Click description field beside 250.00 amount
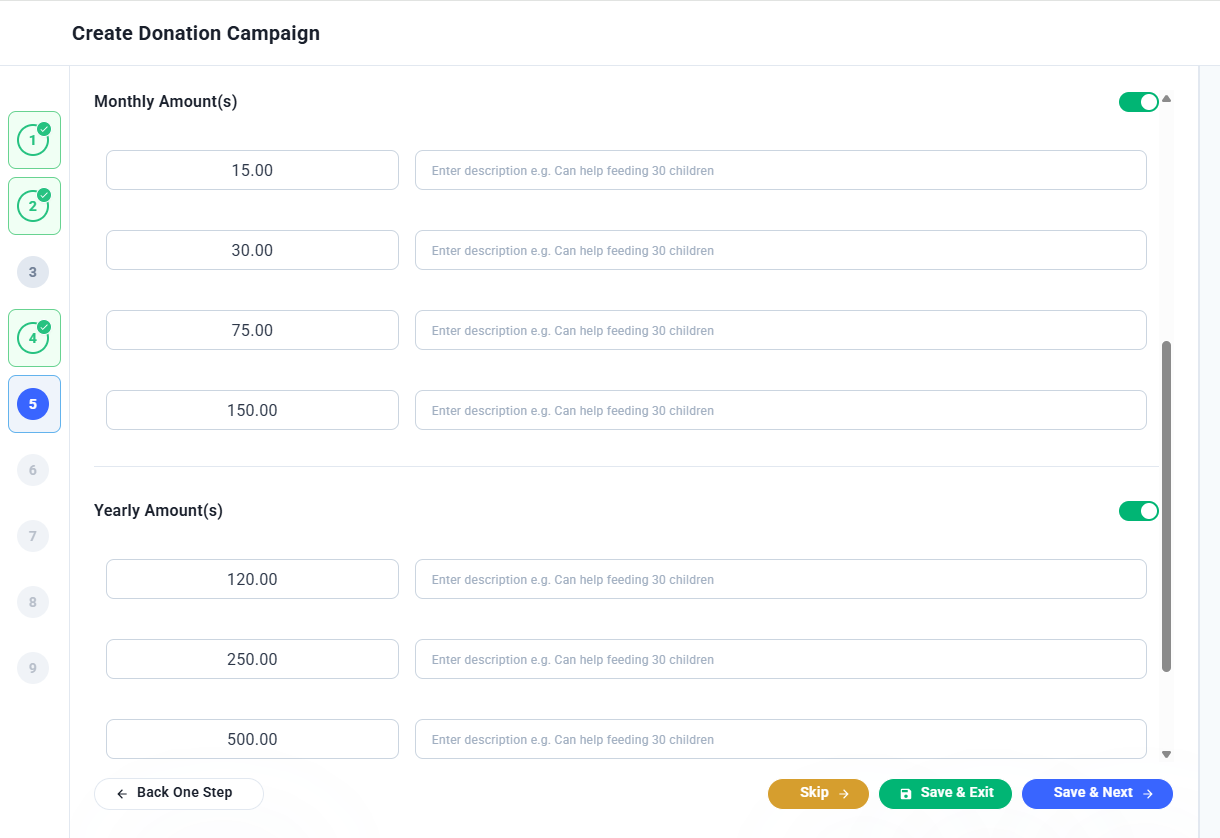 [781, 659]
